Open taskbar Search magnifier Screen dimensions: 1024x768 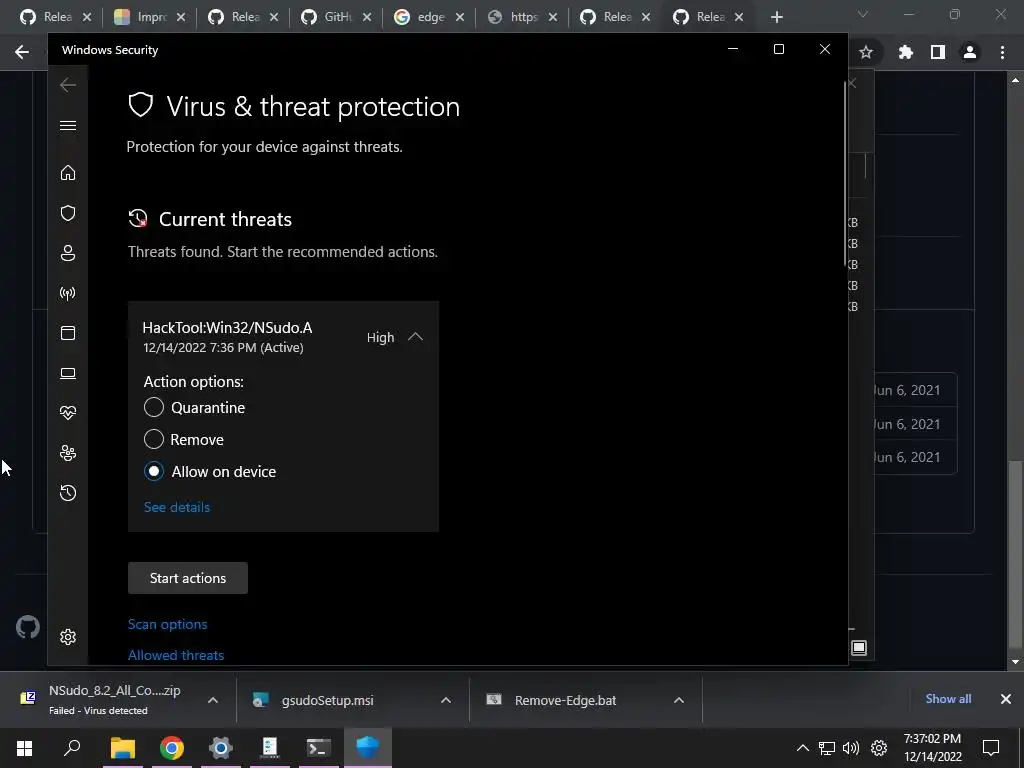click(x=72, y=748)
